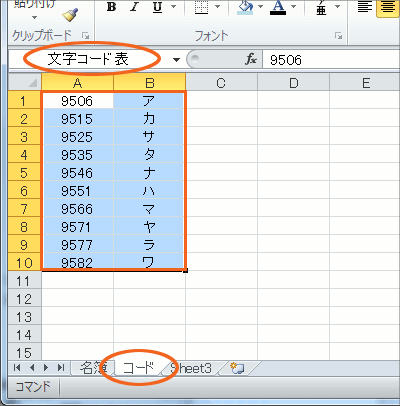400x406 pixels.
Task: Go to previous sheet navigation arrow
Action: pos(32,368)
